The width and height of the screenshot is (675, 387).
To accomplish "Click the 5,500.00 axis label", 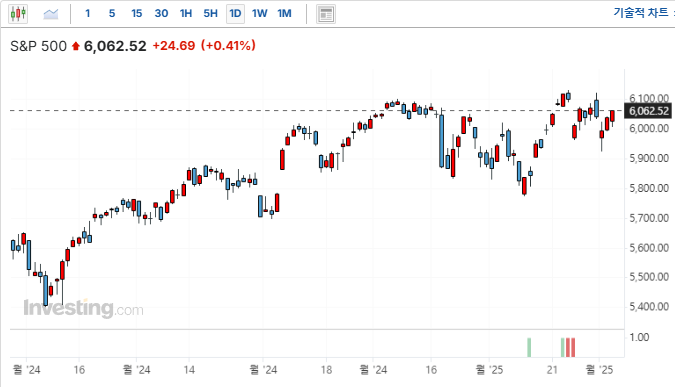I will (x=649, y=277).
